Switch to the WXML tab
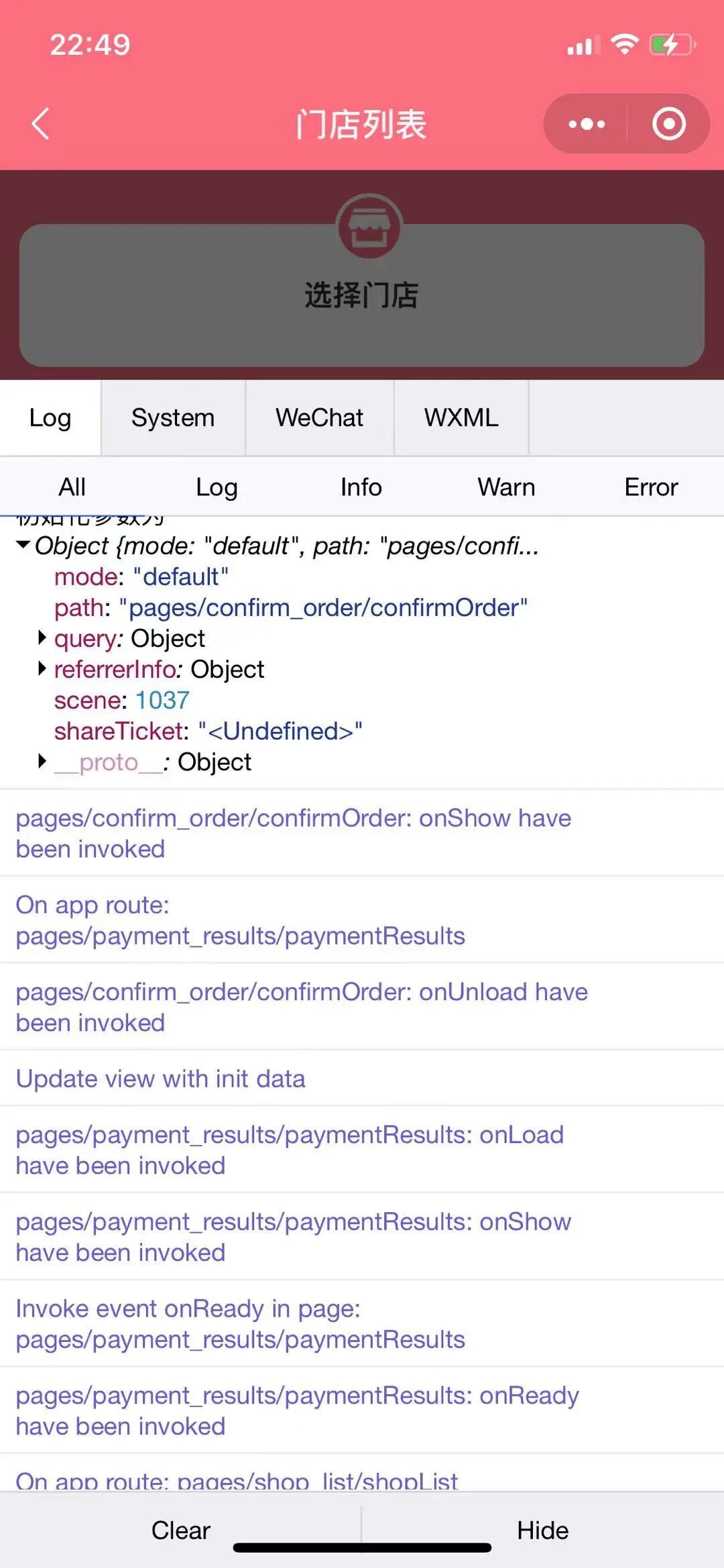Image resolution: width=724 pixels, height=1568 pixels. pos(461,418)
